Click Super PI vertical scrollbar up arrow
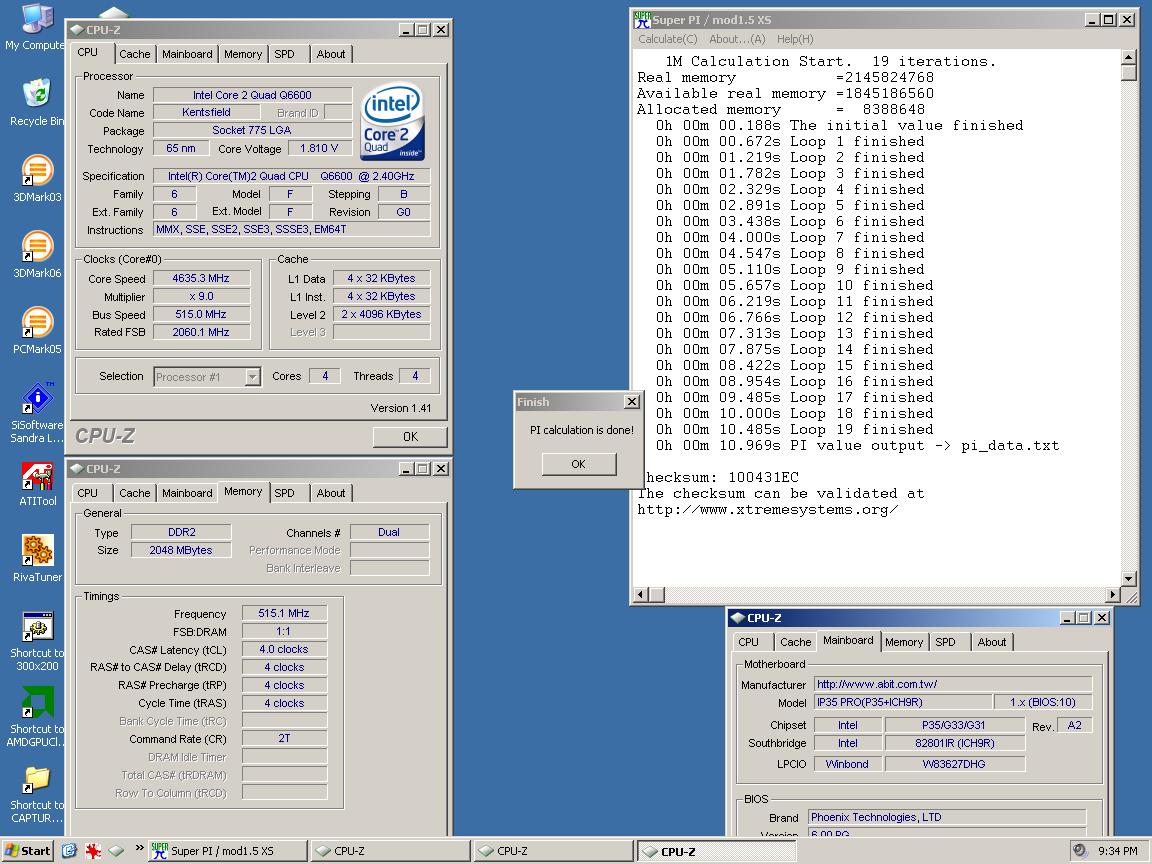This screenshot has height=864, width=1152. 1129,57
